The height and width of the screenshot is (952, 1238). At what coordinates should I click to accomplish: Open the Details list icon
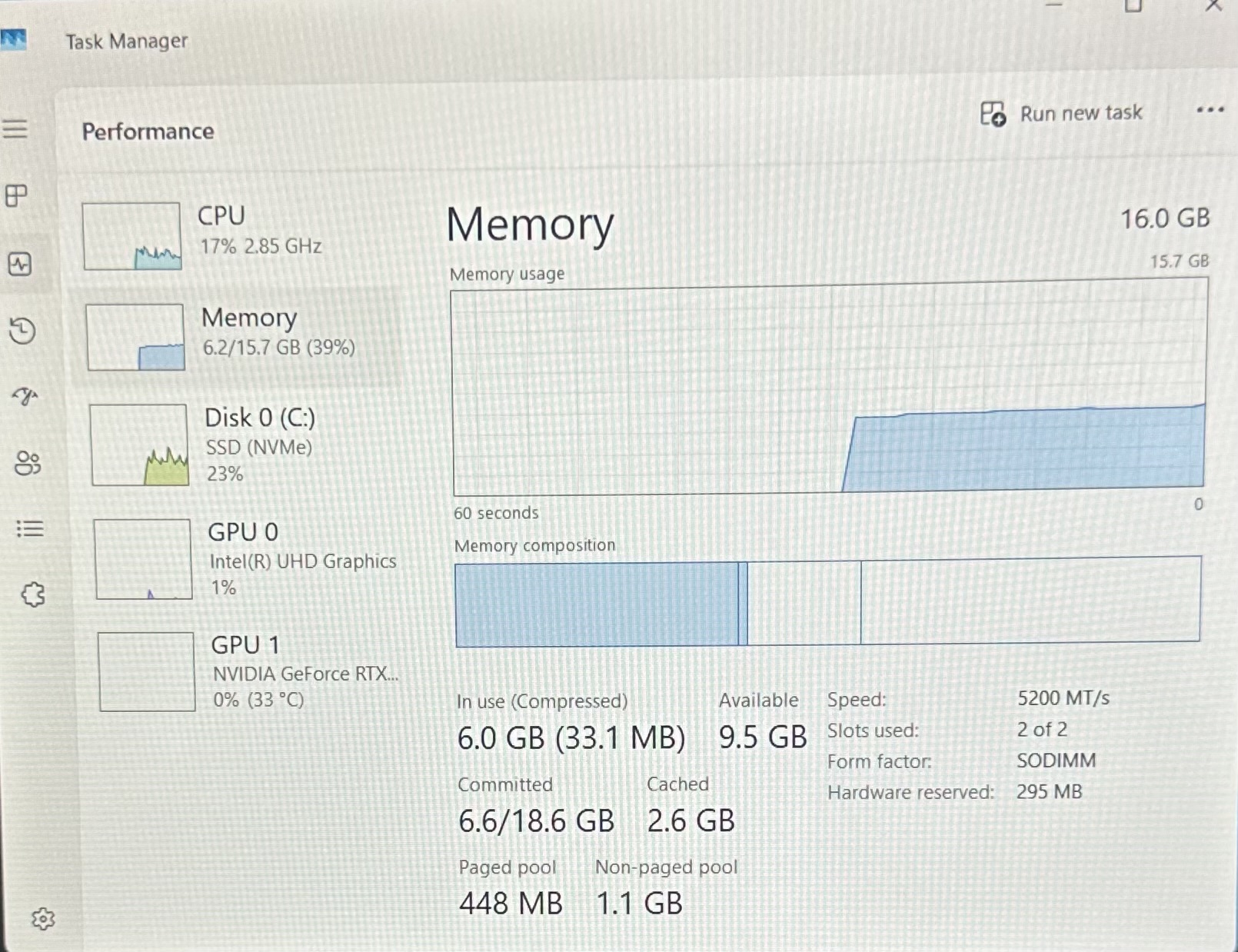click(30, 529)
